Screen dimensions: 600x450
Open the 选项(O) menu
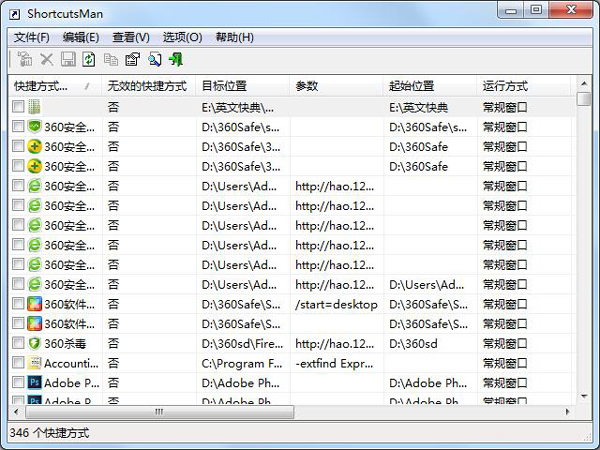tap(182, 38)
